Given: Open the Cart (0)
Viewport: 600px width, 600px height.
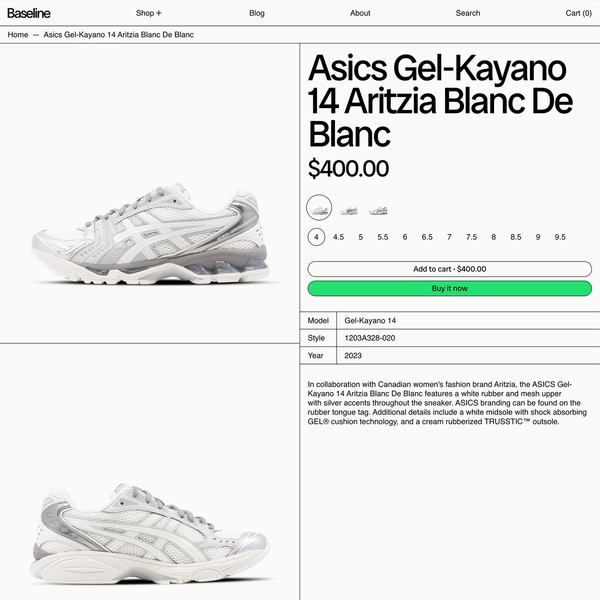Looking at the screenshot, I should pos(579,13).
